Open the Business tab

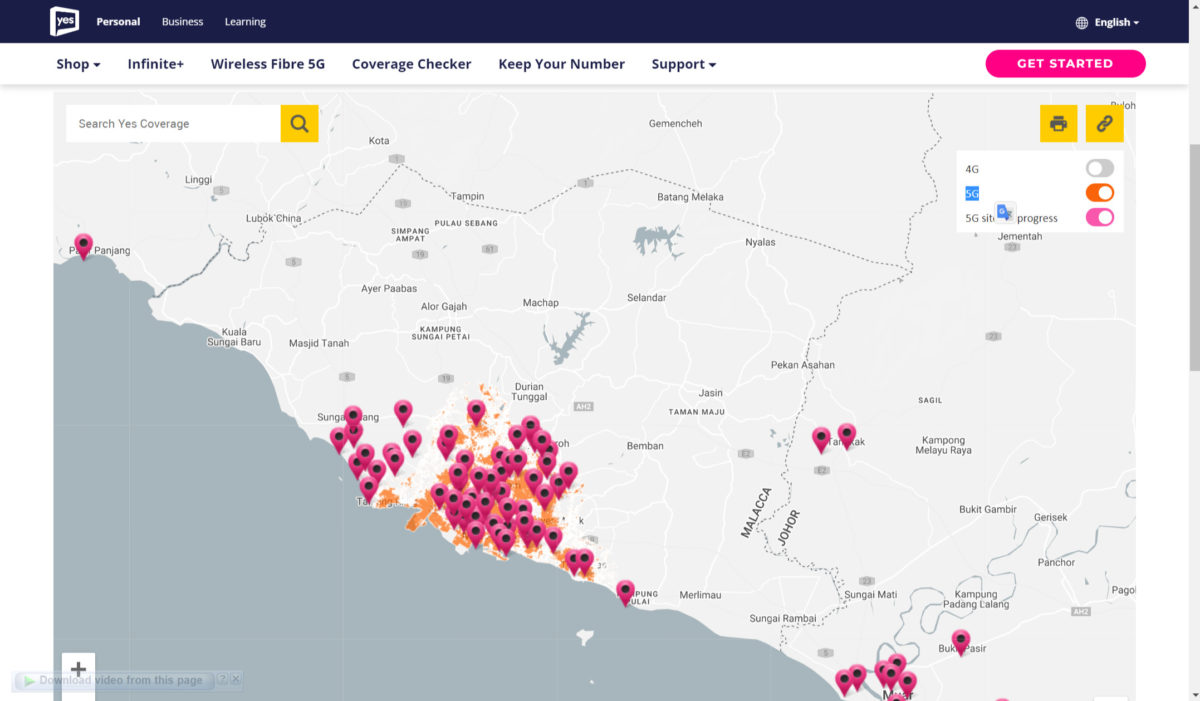coord(182,22)
